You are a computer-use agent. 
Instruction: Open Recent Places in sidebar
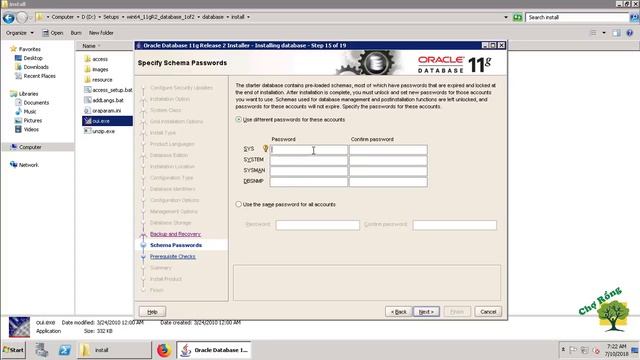[x=35, y=76]
